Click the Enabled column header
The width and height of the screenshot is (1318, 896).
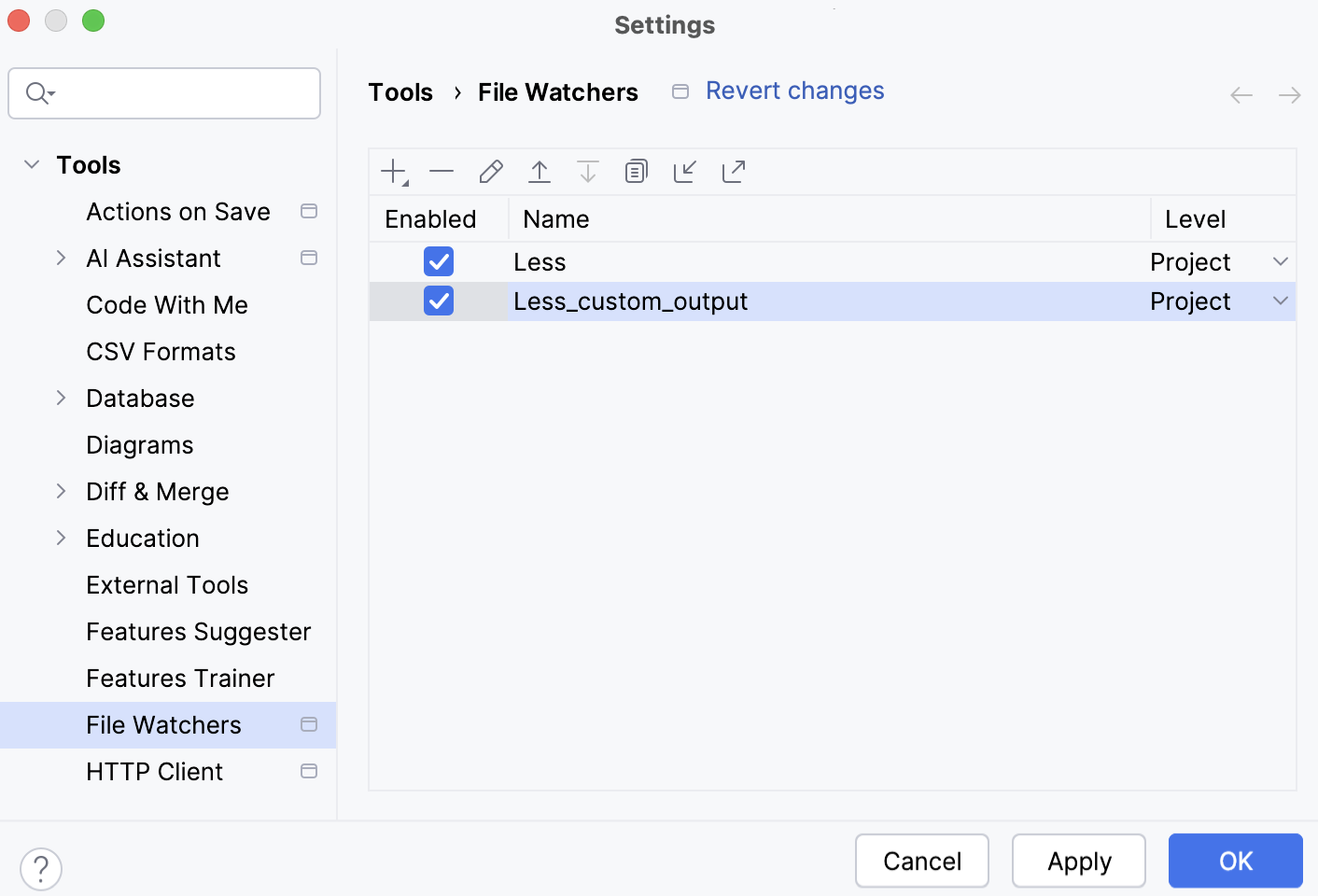429,218
